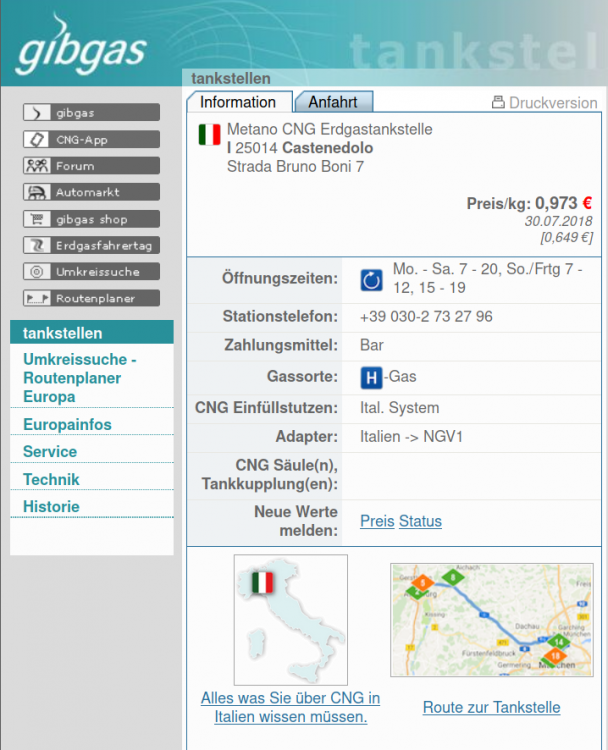Open the Technik menu item
Image resolution: width=608 pixels, height=750 pixels.
coord(51,479)
